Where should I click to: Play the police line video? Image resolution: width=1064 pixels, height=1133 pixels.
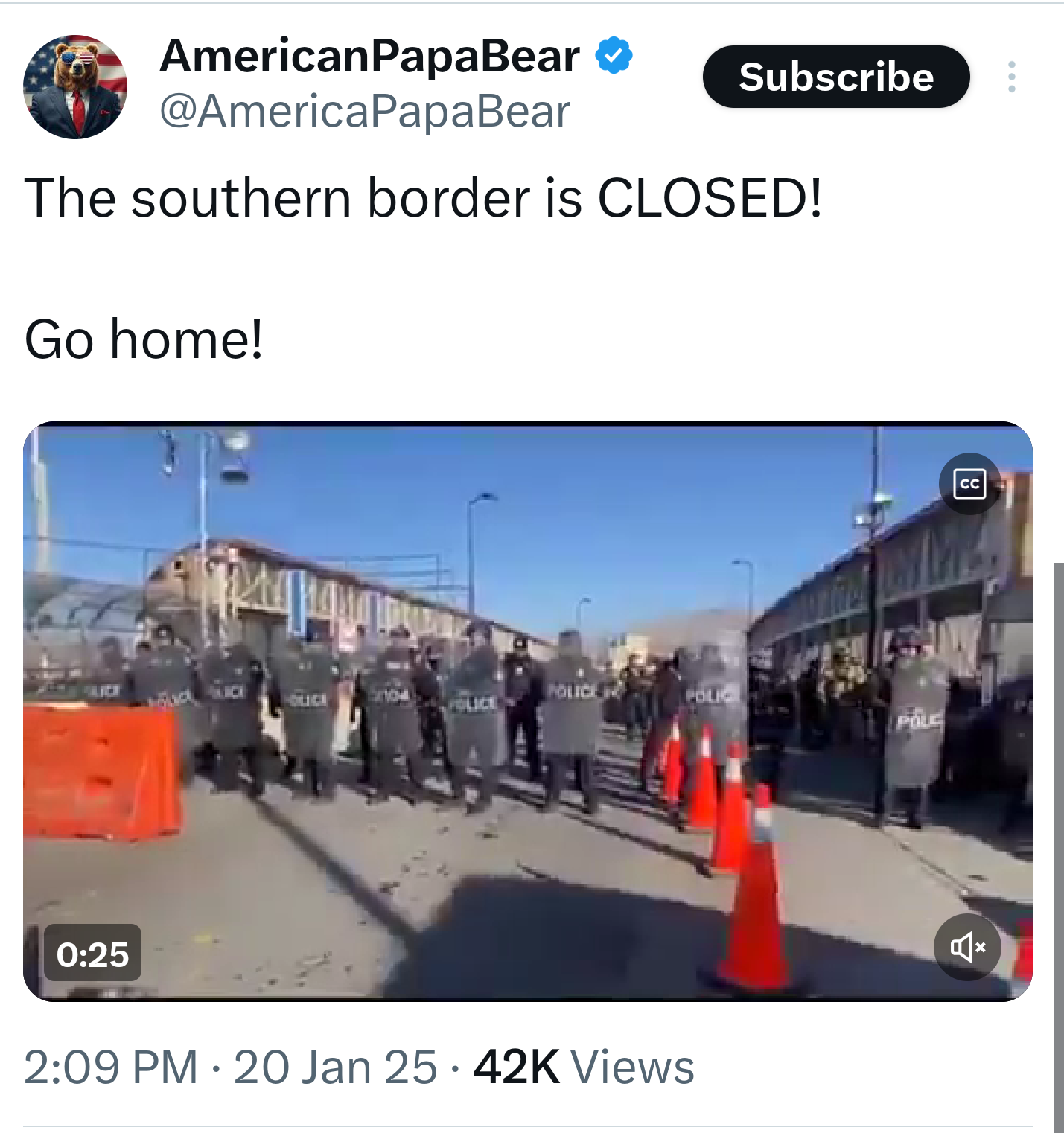pos(528,712)
